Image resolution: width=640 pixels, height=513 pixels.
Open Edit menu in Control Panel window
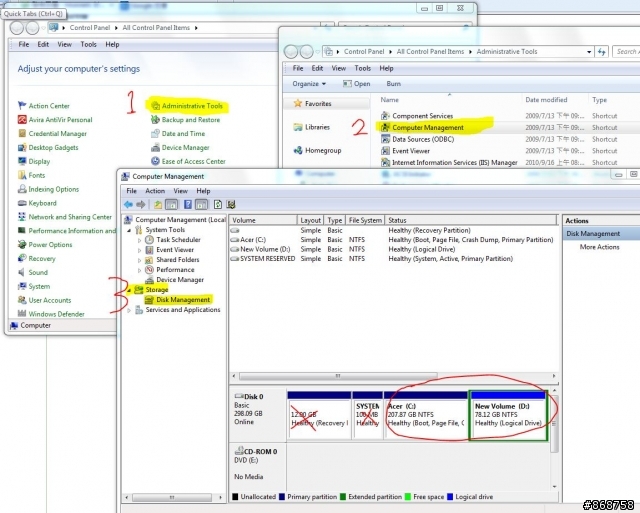[43, 44]
